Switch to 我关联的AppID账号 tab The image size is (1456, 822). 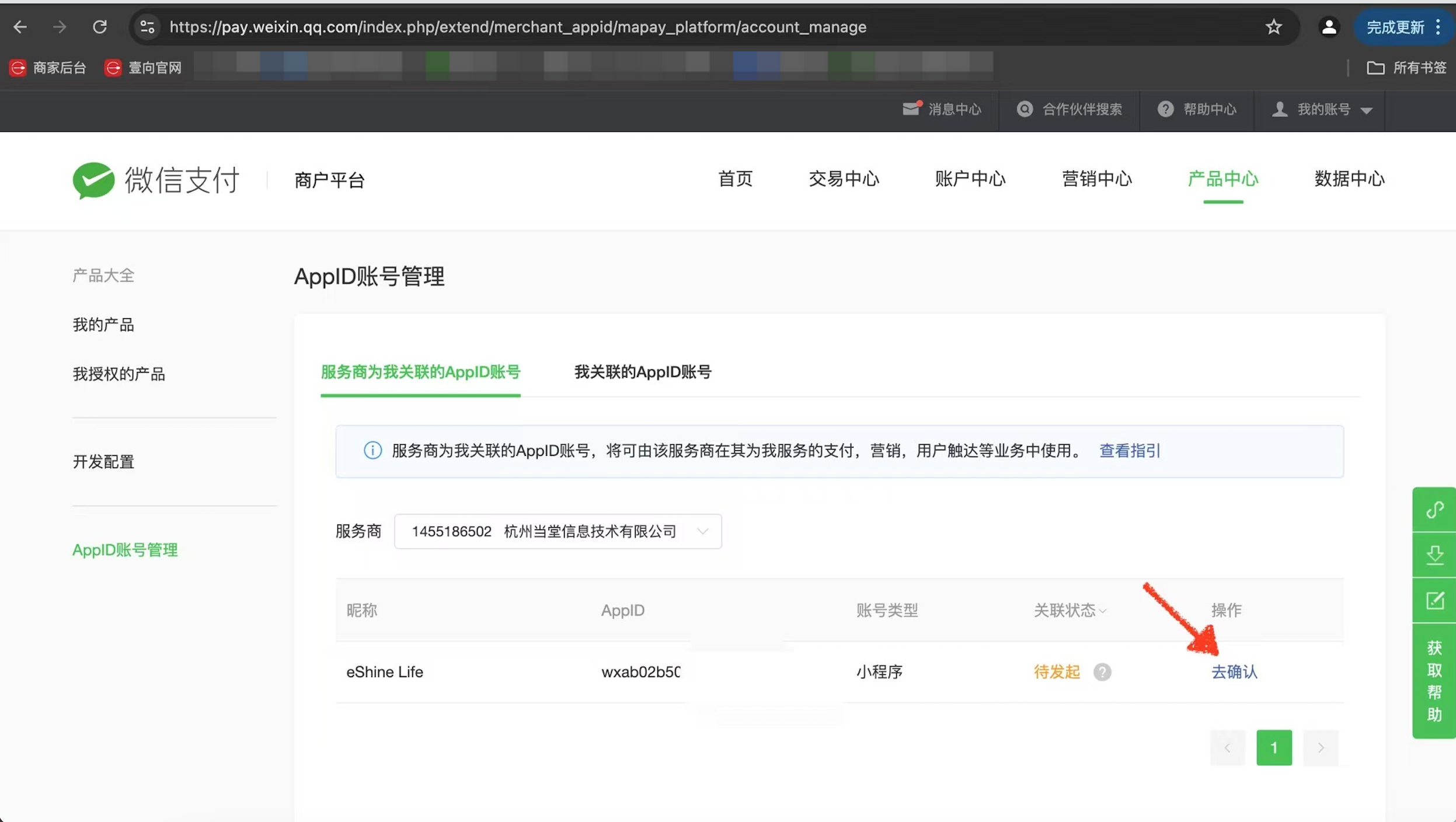[642, 372]
